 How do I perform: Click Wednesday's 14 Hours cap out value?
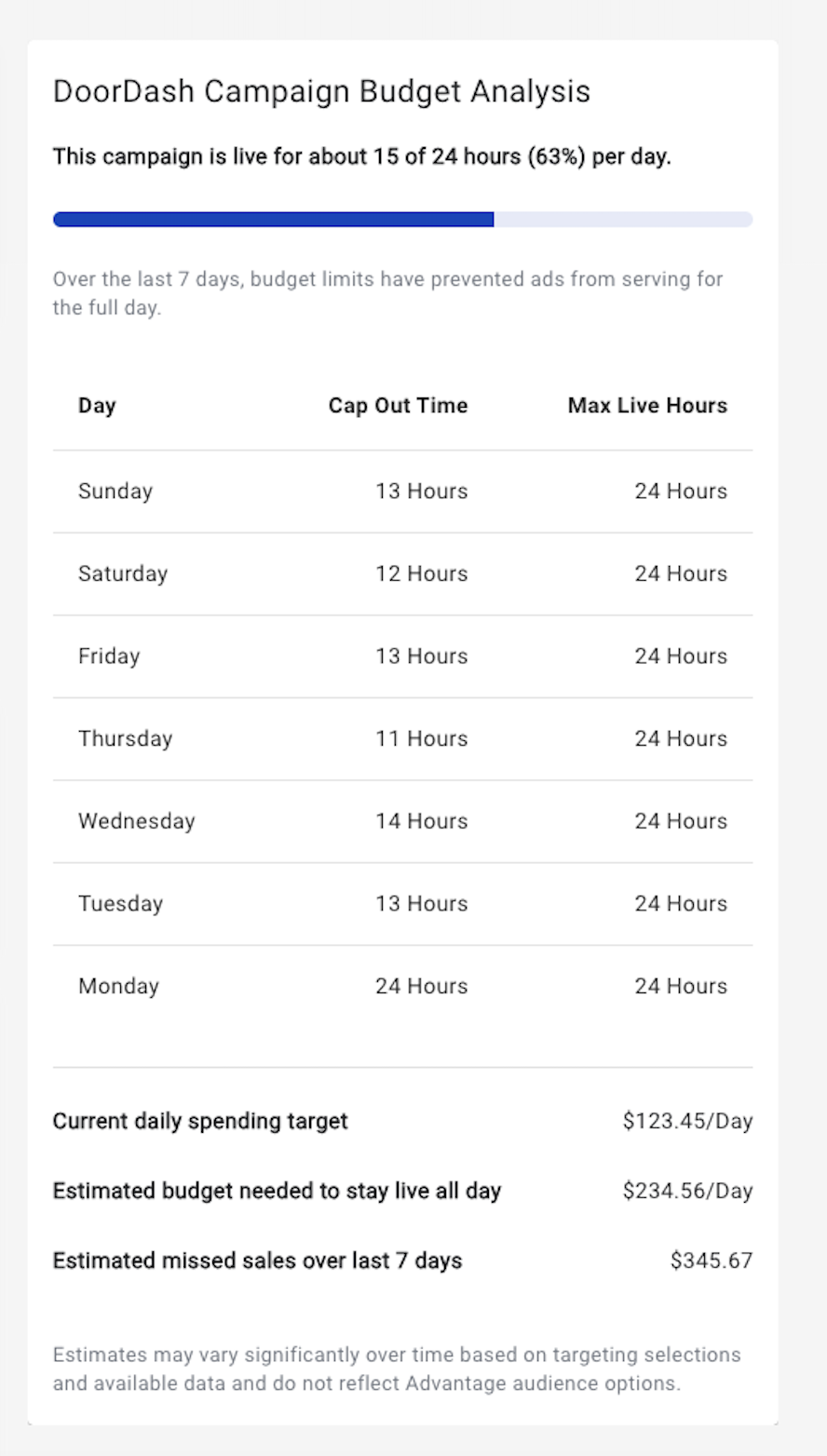421,821
